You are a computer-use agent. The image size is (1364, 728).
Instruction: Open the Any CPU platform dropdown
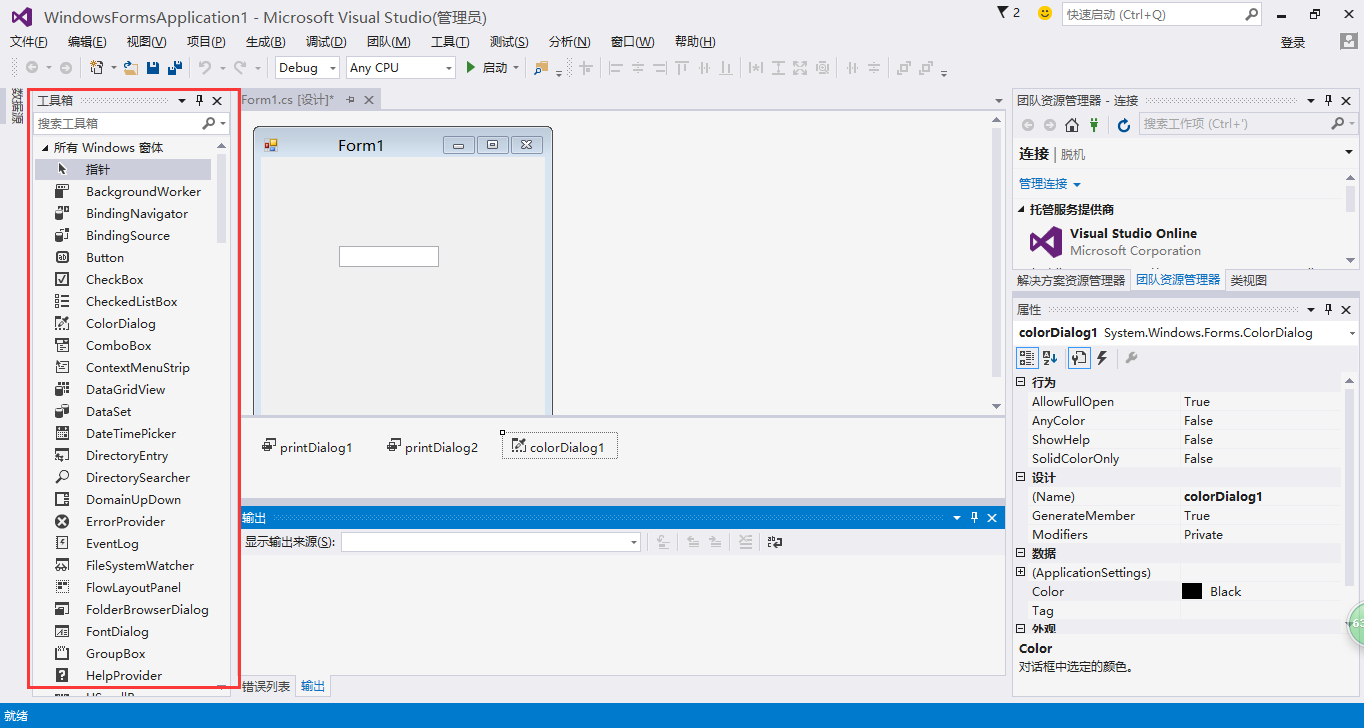click(401, 67)
